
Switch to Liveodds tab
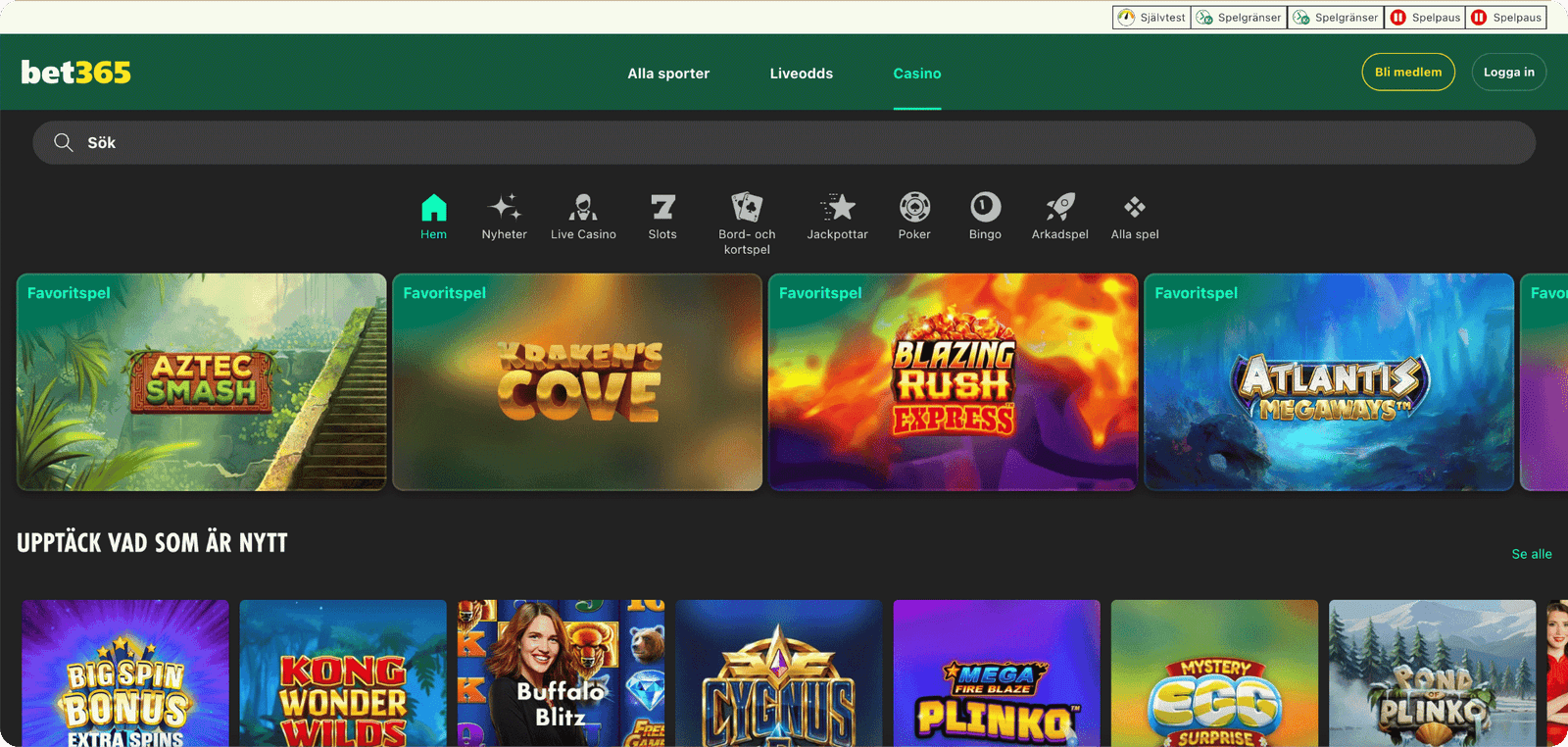(x=802, y=74)
